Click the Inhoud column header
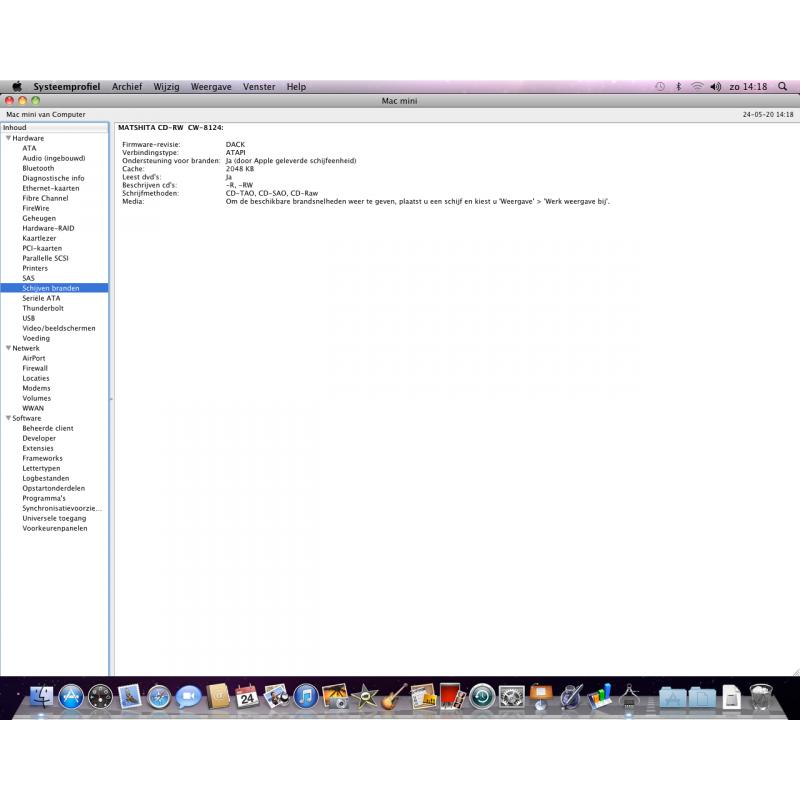Image resolution: width=800 pixels, height=800 pixels. tap(54, 128)
